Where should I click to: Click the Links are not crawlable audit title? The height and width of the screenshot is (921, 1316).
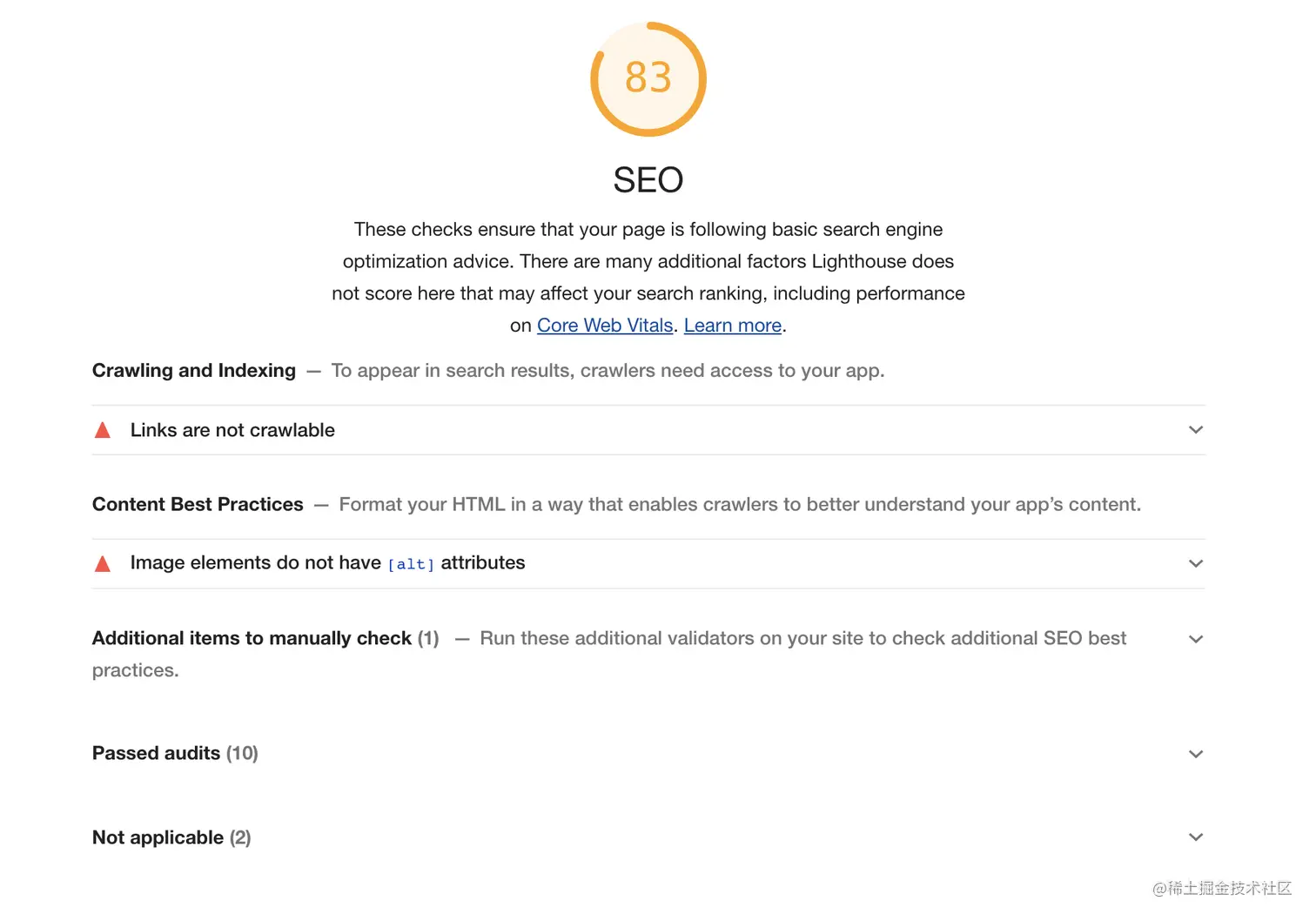232,430
